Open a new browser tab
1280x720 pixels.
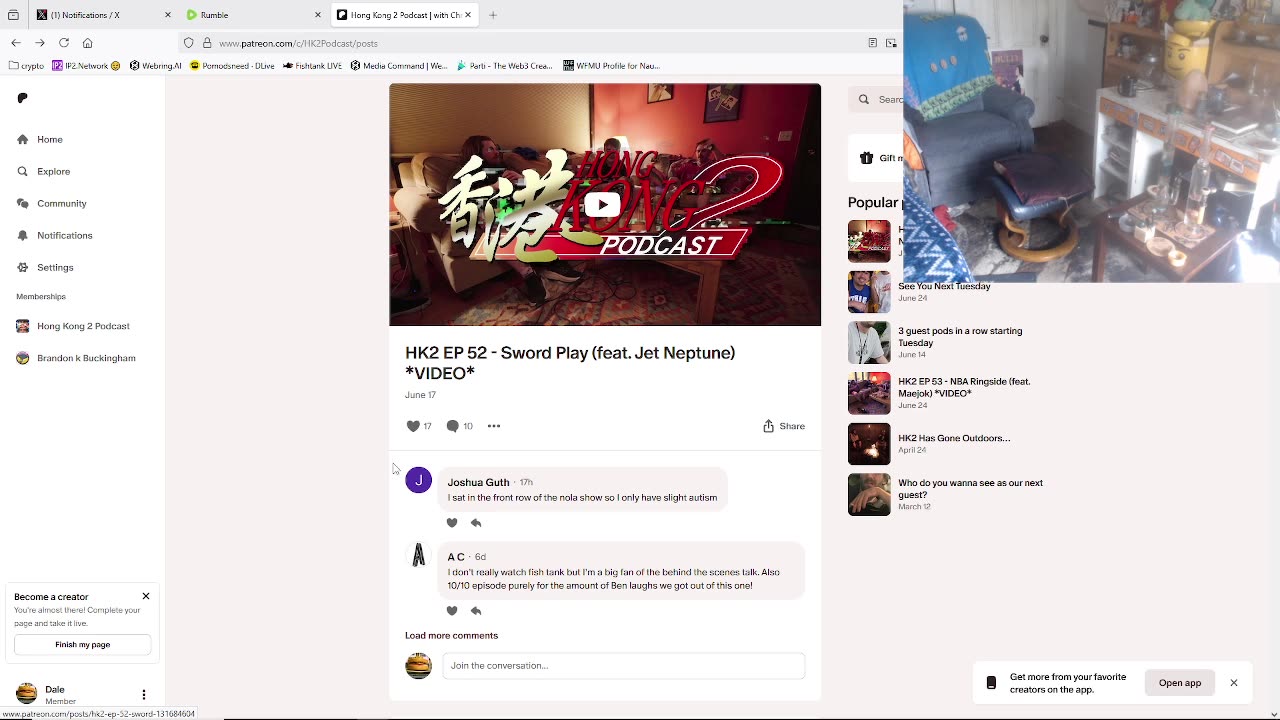click(x=493, y=15)
